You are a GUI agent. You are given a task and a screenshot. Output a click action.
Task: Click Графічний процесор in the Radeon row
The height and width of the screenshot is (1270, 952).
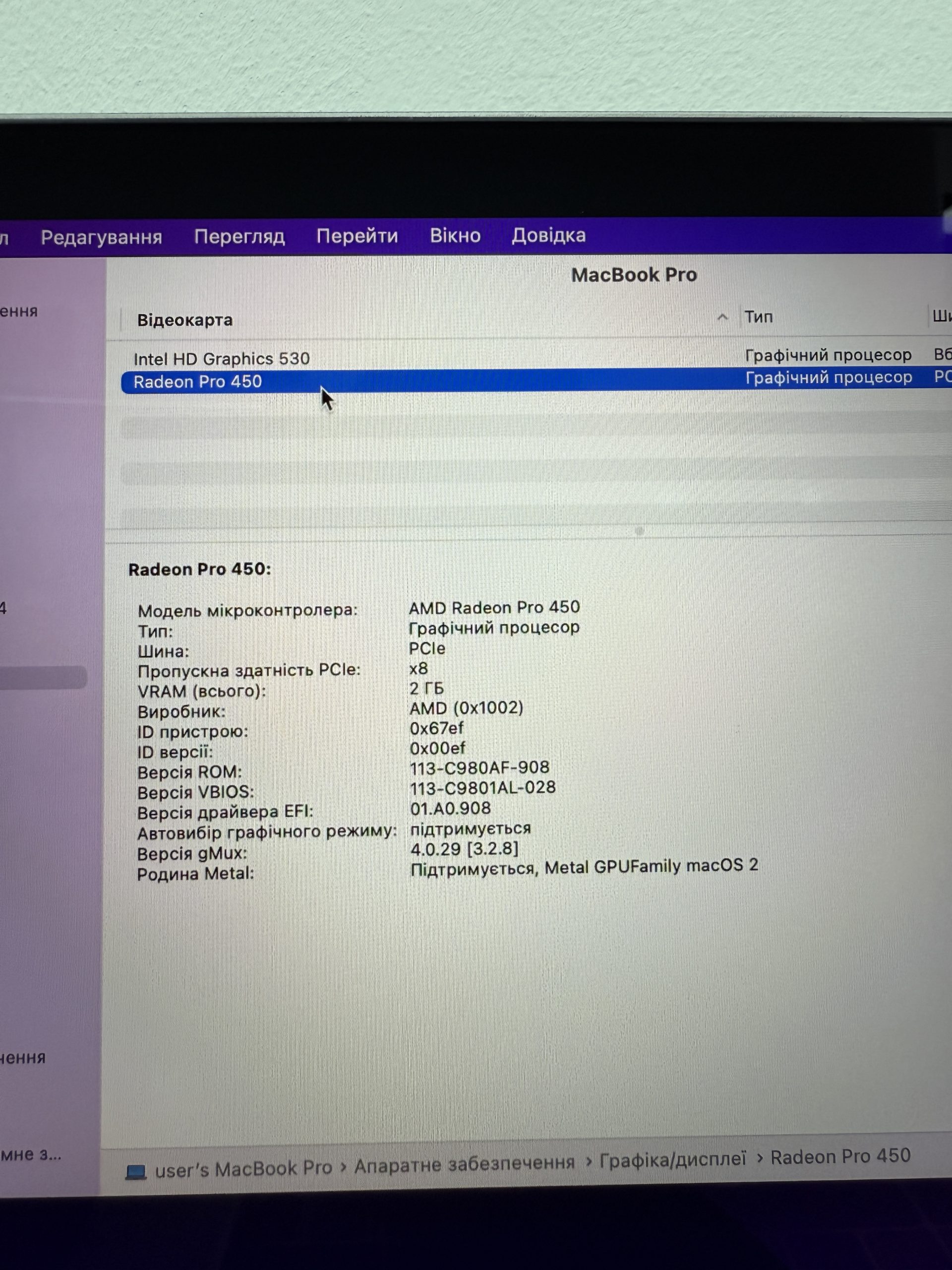[x=828, y=378]
